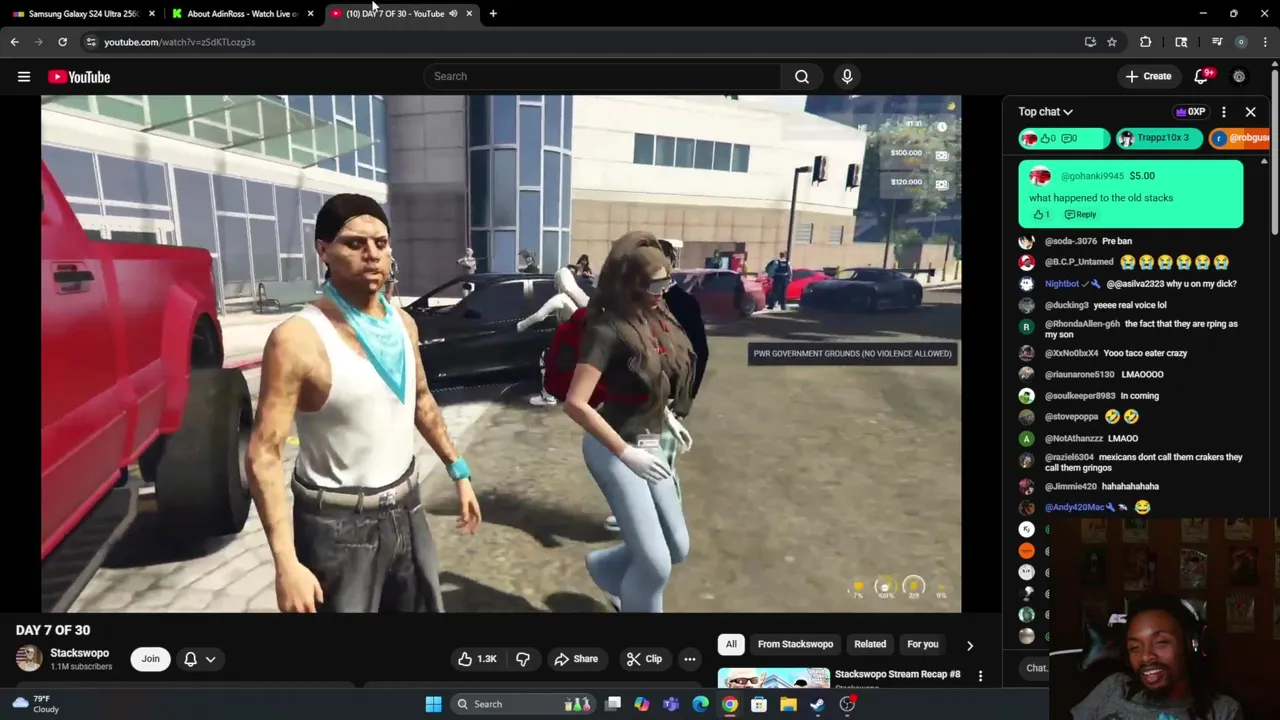
Task: Go to the YouTube home logo
Action: (79, 77)
